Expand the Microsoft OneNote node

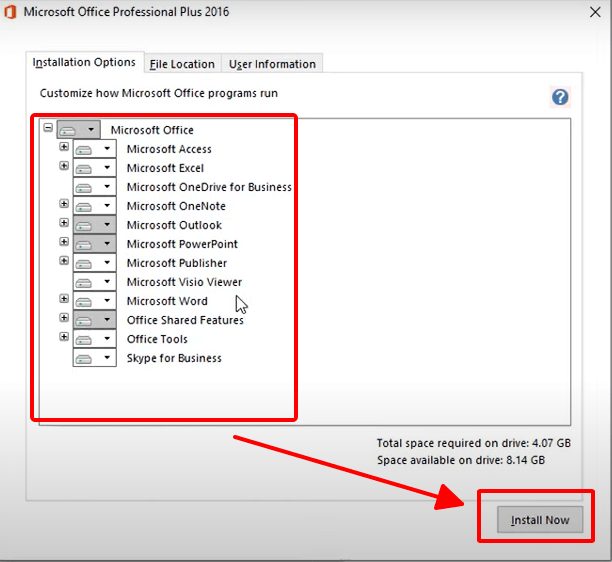coord(64,204)
